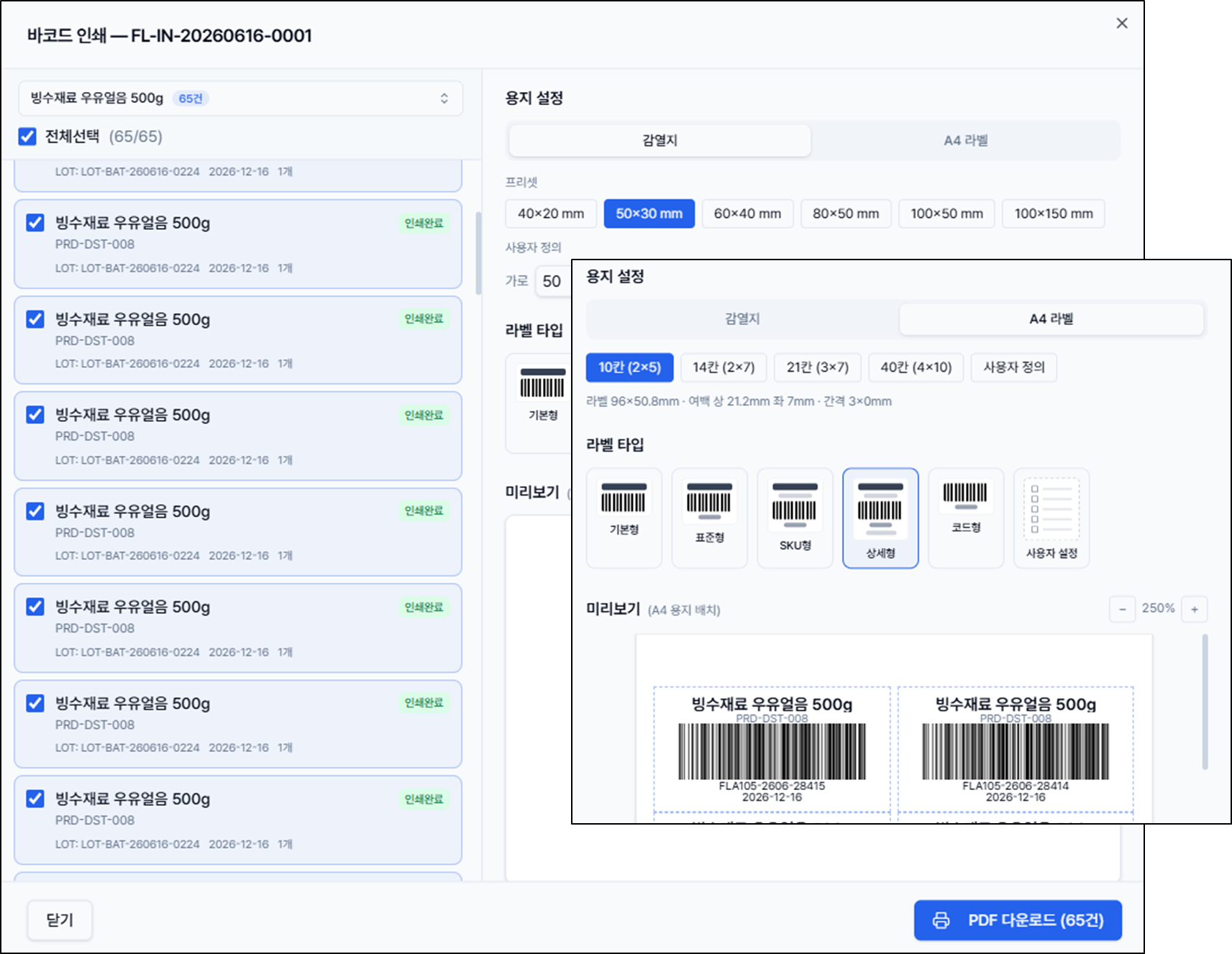Image resolution: width=1232 pixels, height=954 pixels.
Task: Click the (65/65) selection count
Action: [135, 137]
